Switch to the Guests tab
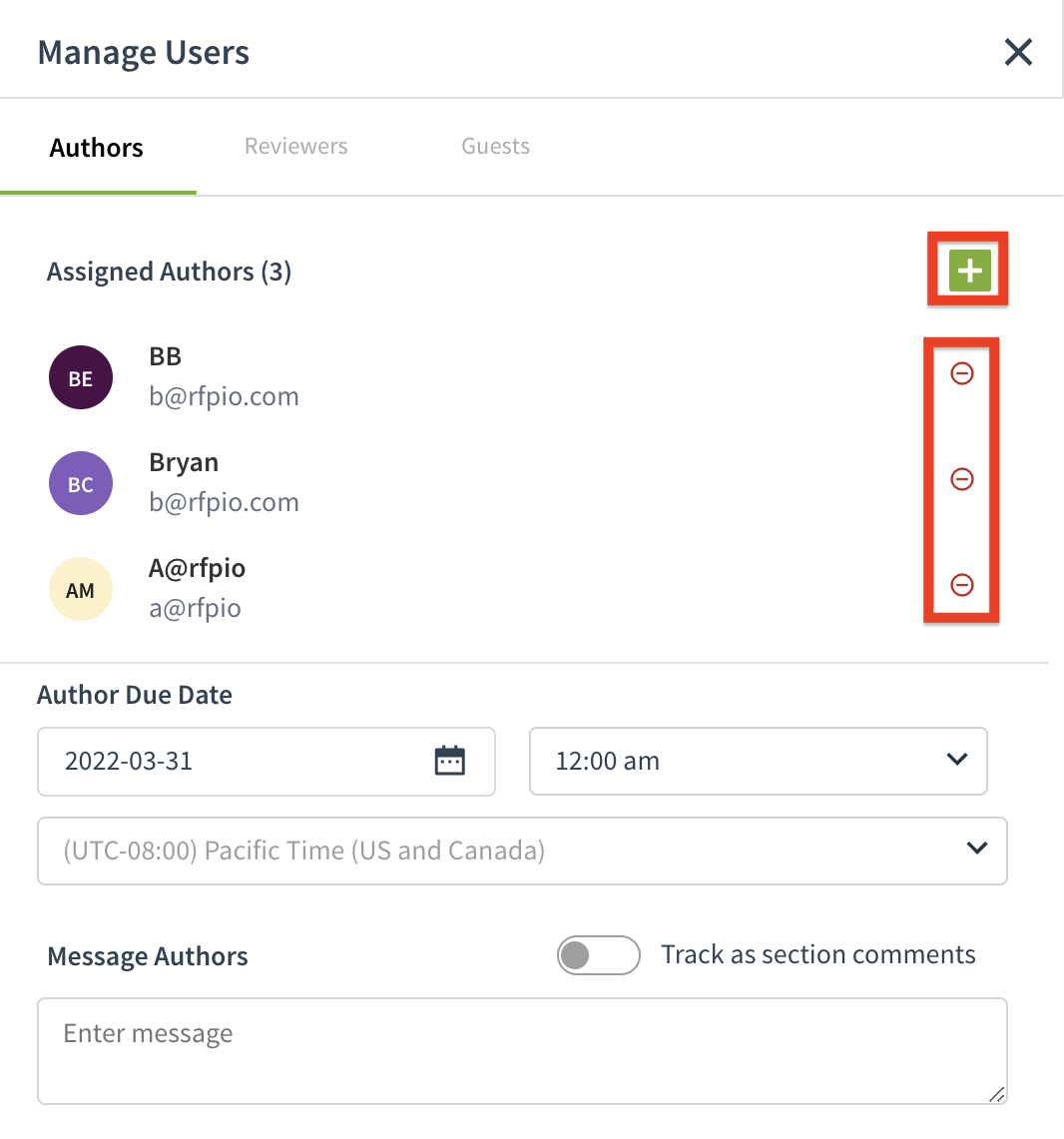Screen dimensions: 1064x1139 (496, 146)
